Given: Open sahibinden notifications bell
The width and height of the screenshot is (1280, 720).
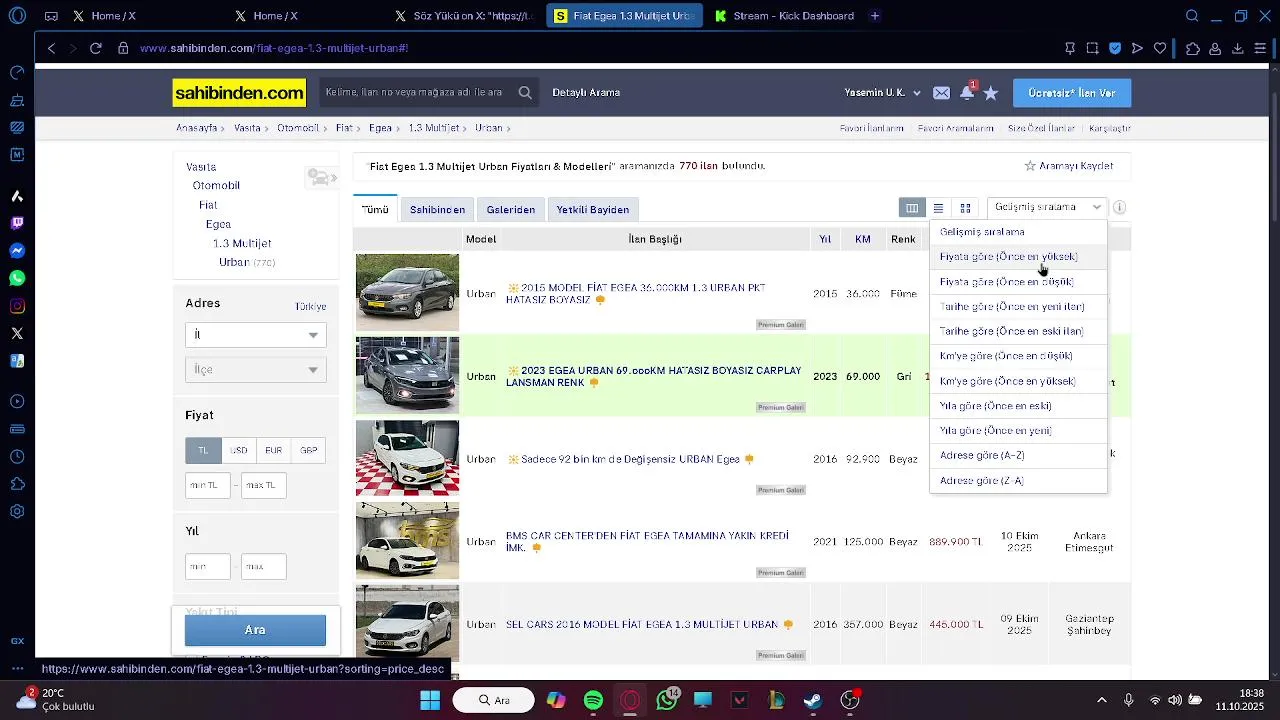Looking at the screenshot, I should pos(967,93).
